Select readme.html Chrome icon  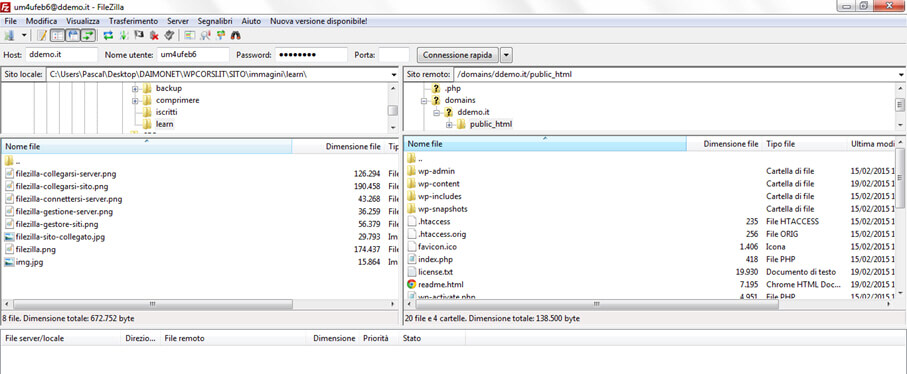(x=411, y=284)
